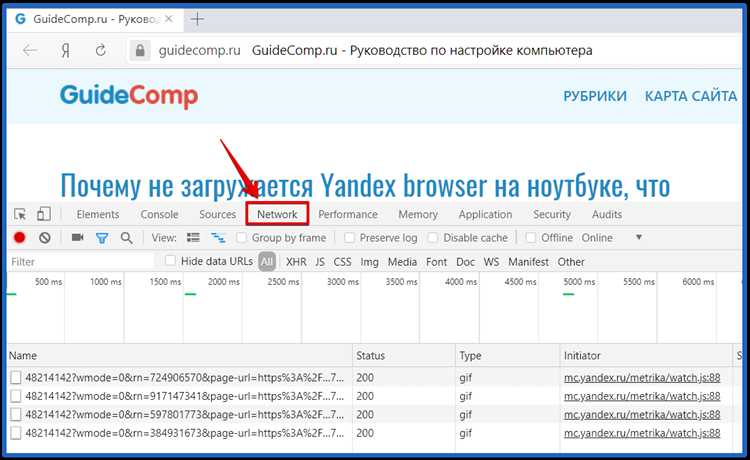The image size is (750, 460).
Task: Filter requests by WS
Action: tap(491, 262)
